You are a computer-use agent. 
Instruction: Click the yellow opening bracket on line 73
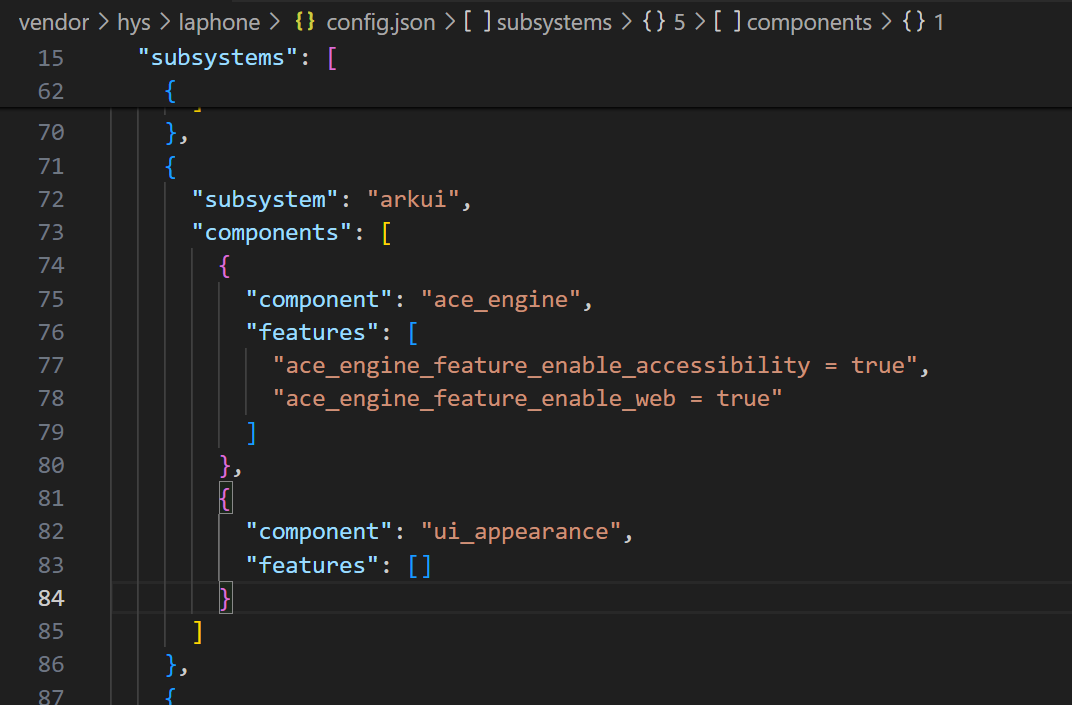(x=386, y=233)
